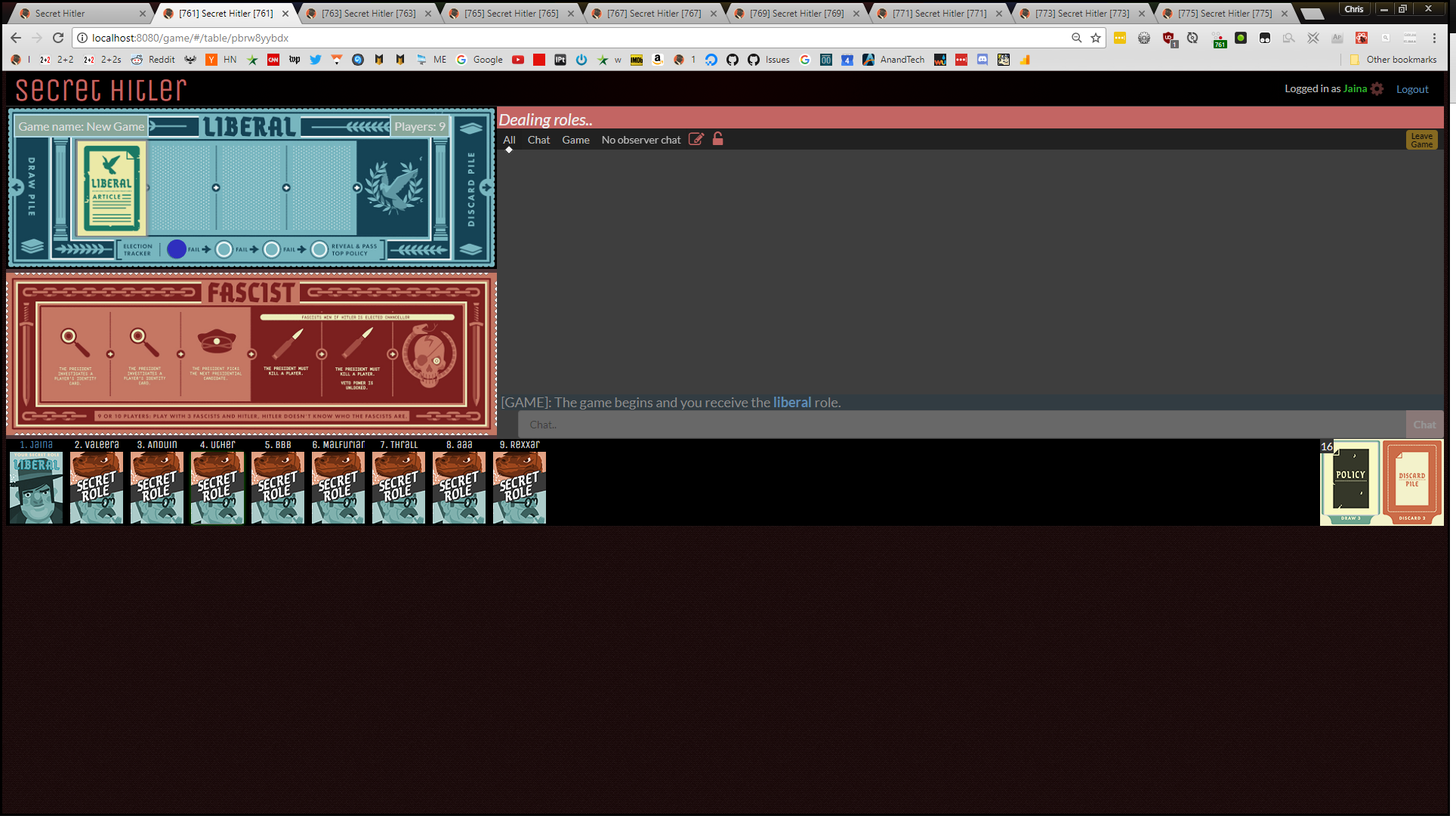Click the Chrome profile button Chris
The width and height of the screenshot is (1456, 822).
1354,9
